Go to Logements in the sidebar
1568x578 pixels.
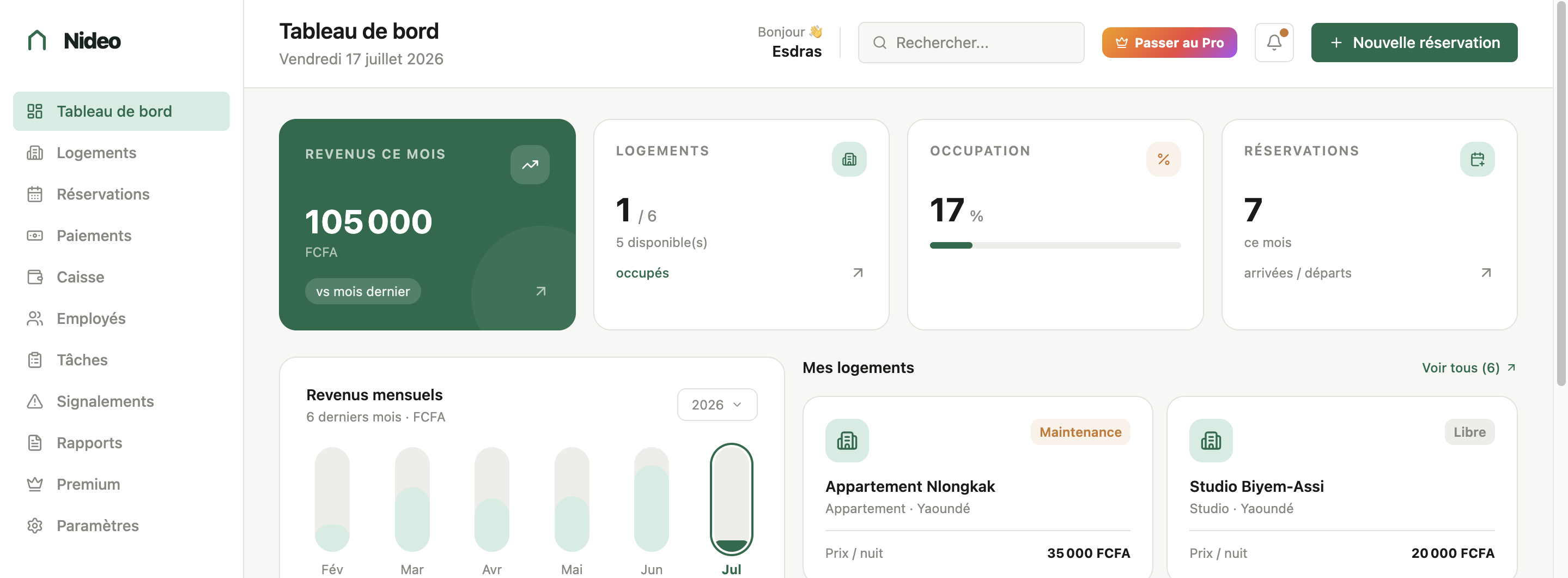tap(121, 152)
